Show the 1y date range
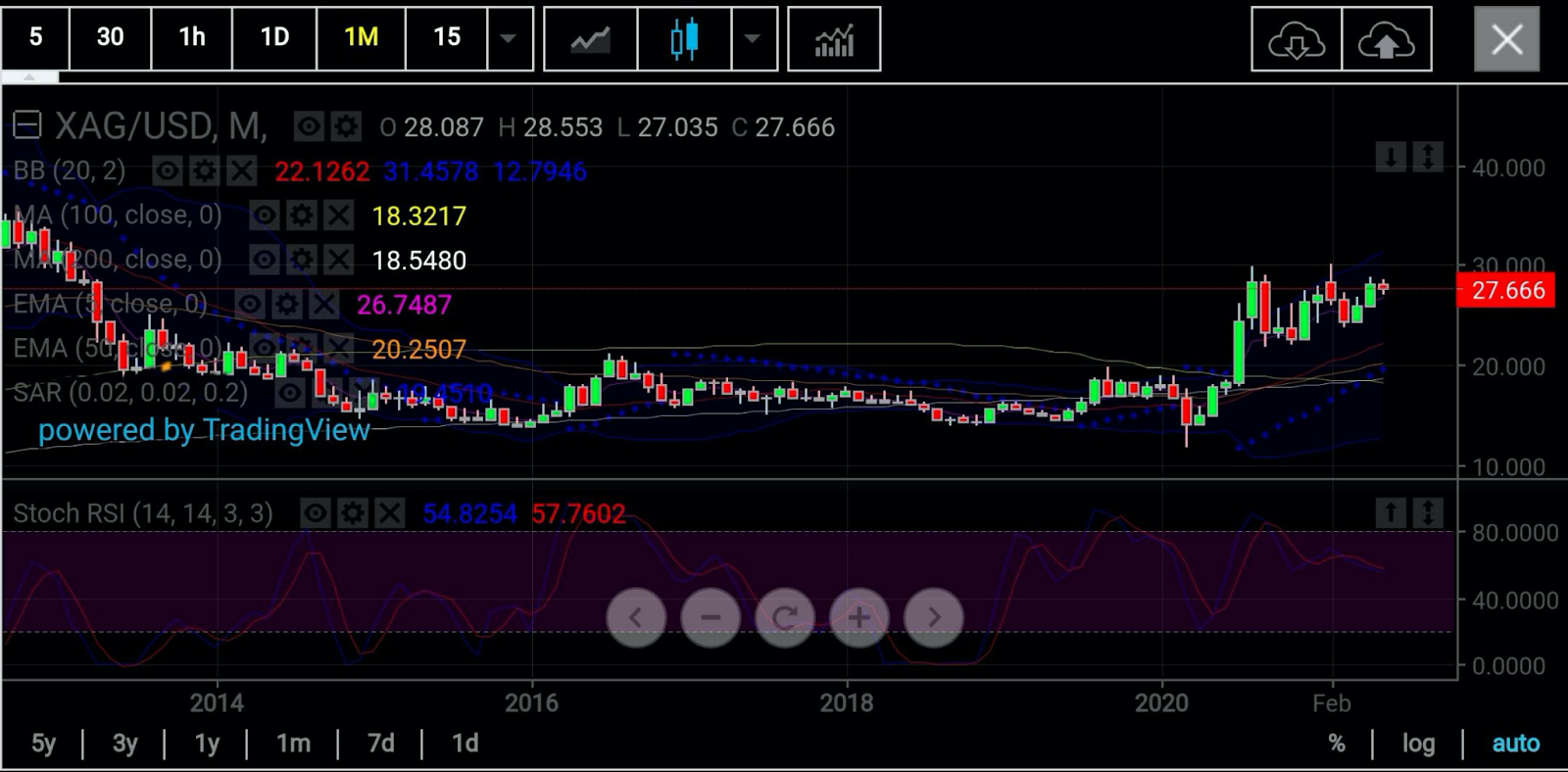This screenshot has height=772, width=1568. pyautogui.click(x=207, y=744)
